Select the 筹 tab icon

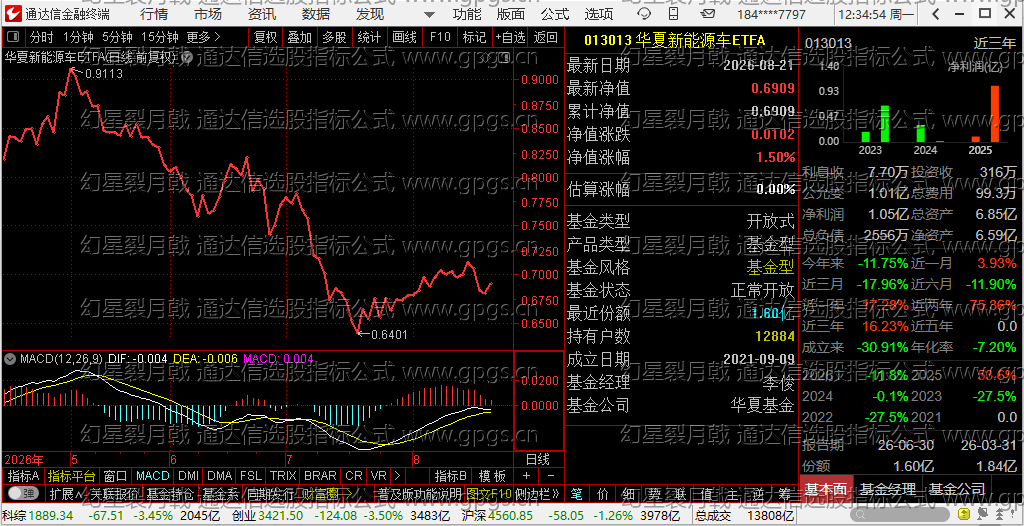click(784, 493)
